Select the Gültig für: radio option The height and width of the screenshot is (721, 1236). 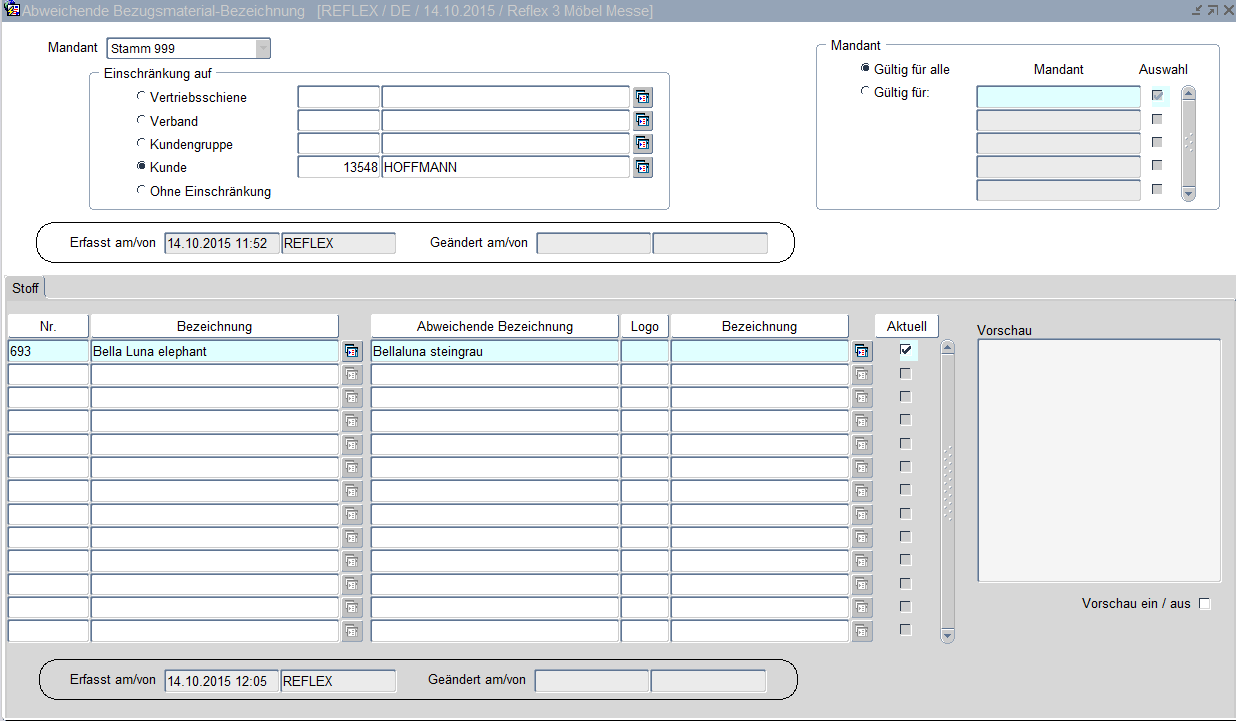pos(865,92)
